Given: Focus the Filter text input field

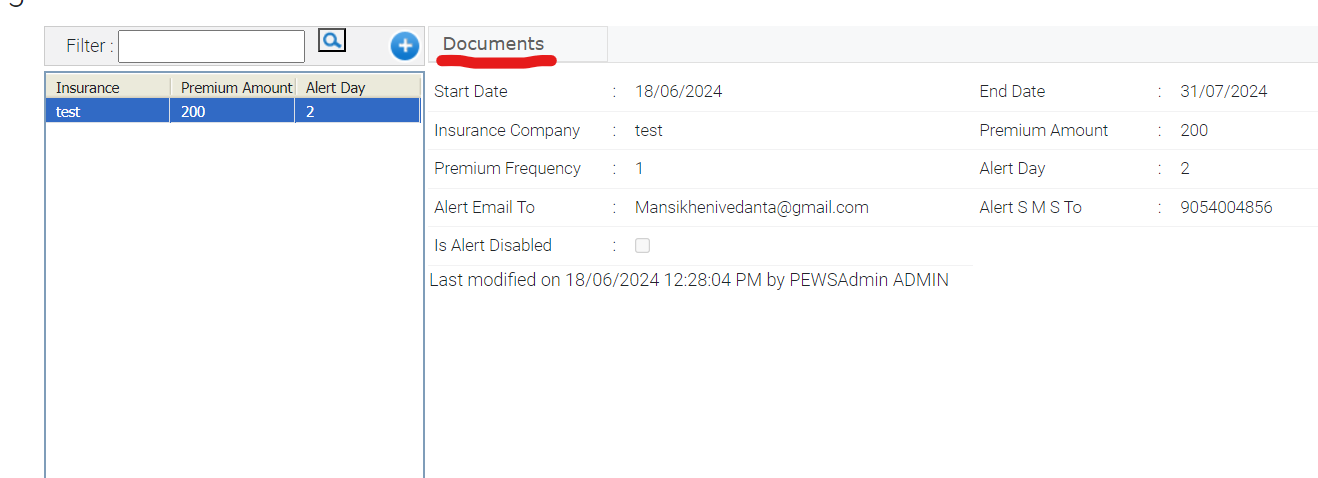Looking at the screenshot, I should (x=211, y=46).
